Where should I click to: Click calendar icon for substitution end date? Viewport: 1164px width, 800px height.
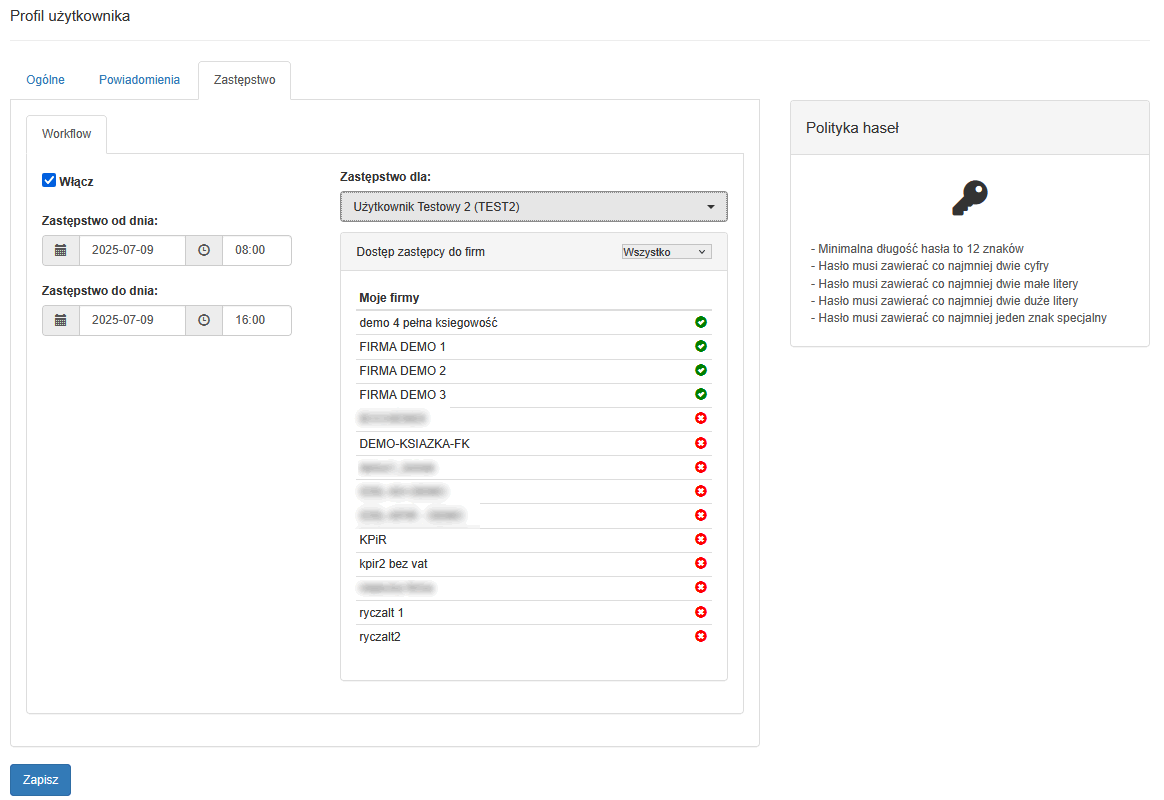61,320
